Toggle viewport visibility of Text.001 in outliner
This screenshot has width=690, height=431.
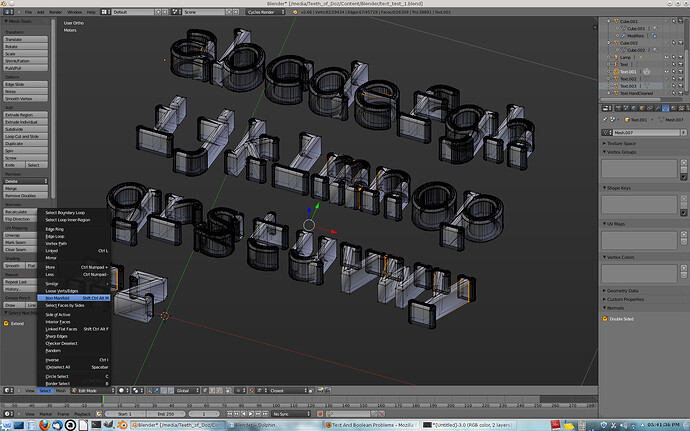[667, 71]
